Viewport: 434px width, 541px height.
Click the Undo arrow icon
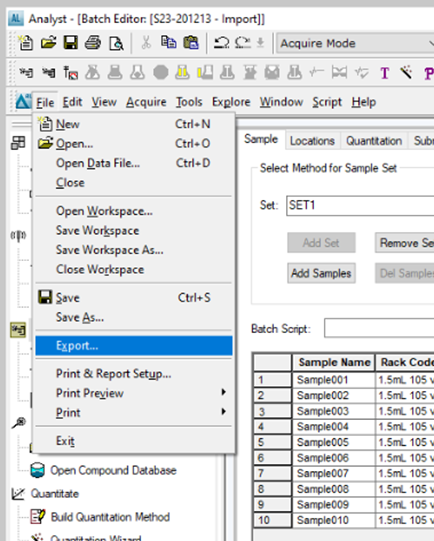pos(221,43)
